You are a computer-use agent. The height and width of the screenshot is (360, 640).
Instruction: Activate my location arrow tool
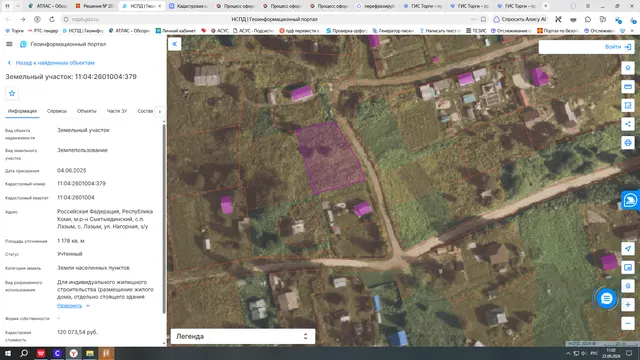(628, 249)
